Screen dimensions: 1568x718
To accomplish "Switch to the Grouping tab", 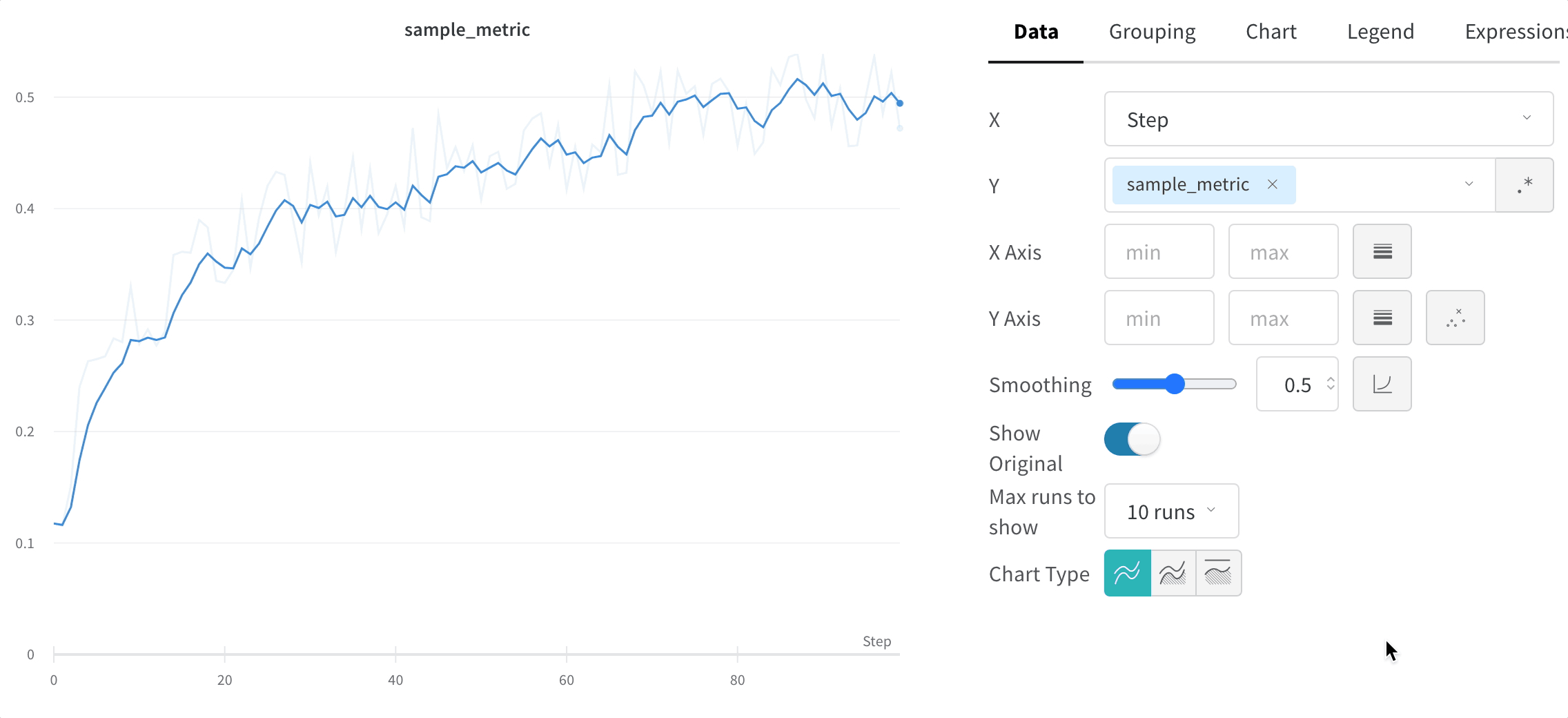I will pyautogui.click(x=1152, y=32).
